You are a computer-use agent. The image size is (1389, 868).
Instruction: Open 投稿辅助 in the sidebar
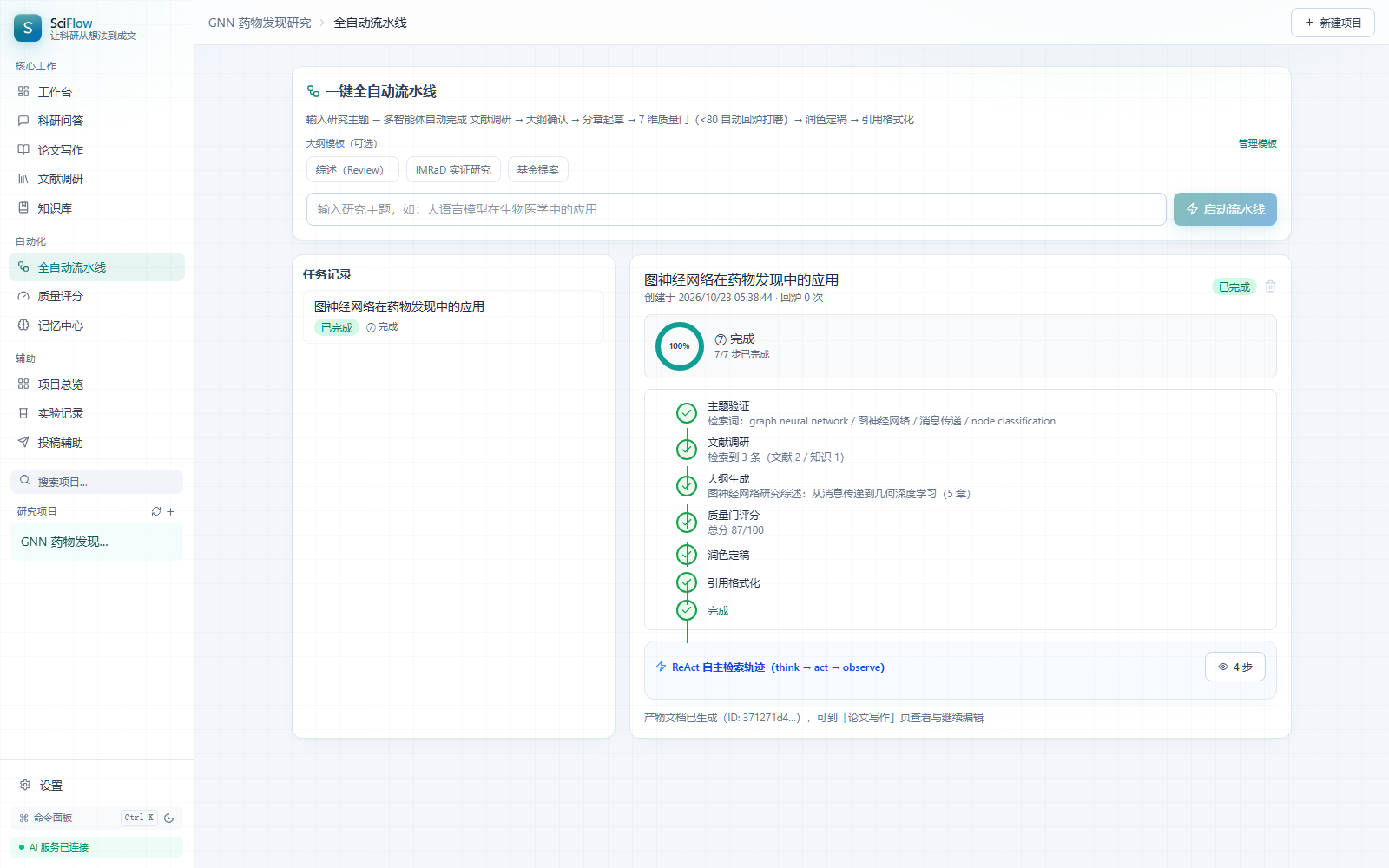tap(96, 443)
